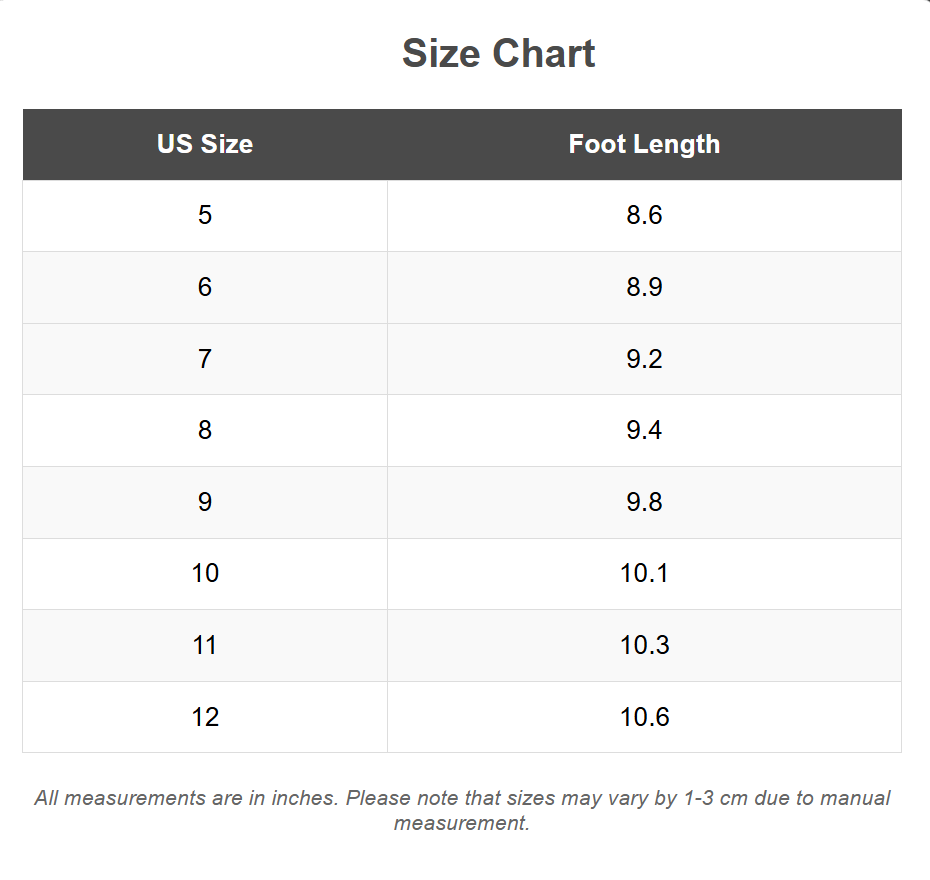Click US size 5 cell

pyautogui.click(x=205, y=215)
